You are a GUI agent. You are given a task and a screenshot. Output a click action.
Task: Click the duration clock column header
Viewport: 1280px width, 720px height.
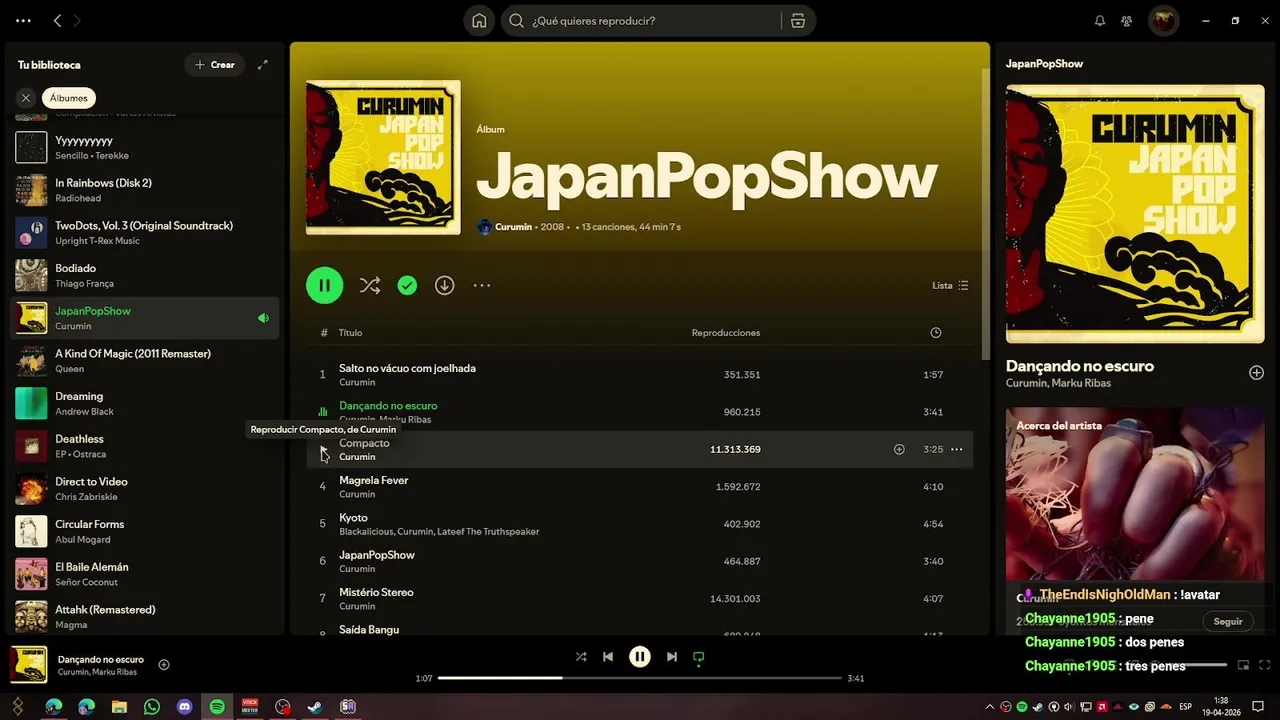936,333
